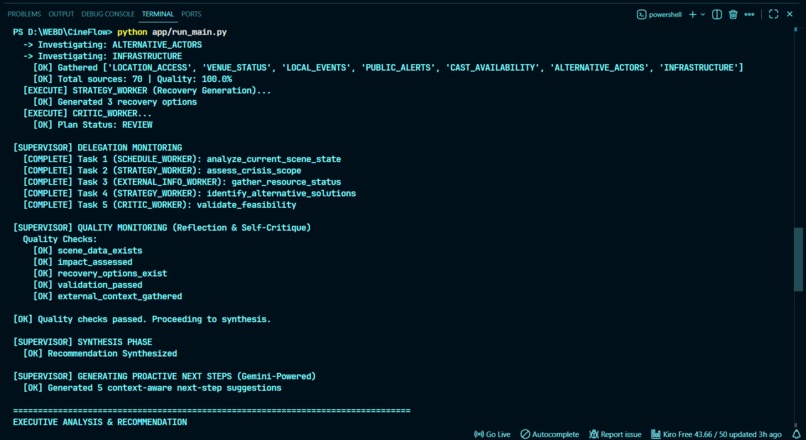Split the terminal pane

pos(717,14)
